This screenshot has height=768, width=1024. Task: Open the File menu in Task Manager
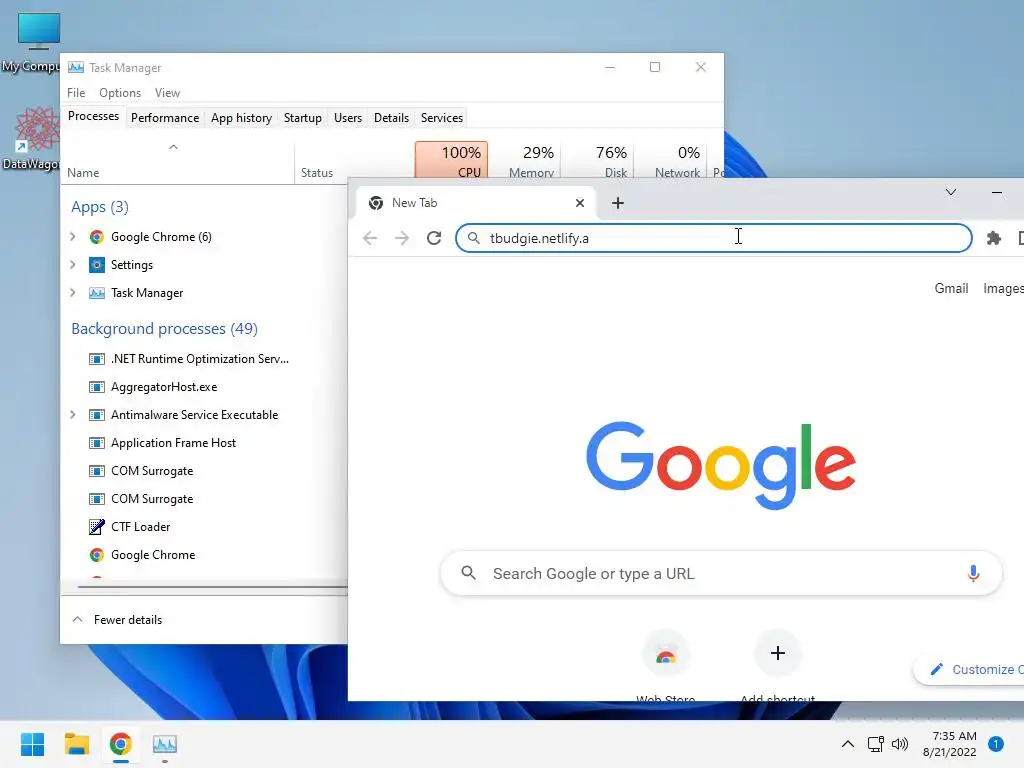click(76, 93)
